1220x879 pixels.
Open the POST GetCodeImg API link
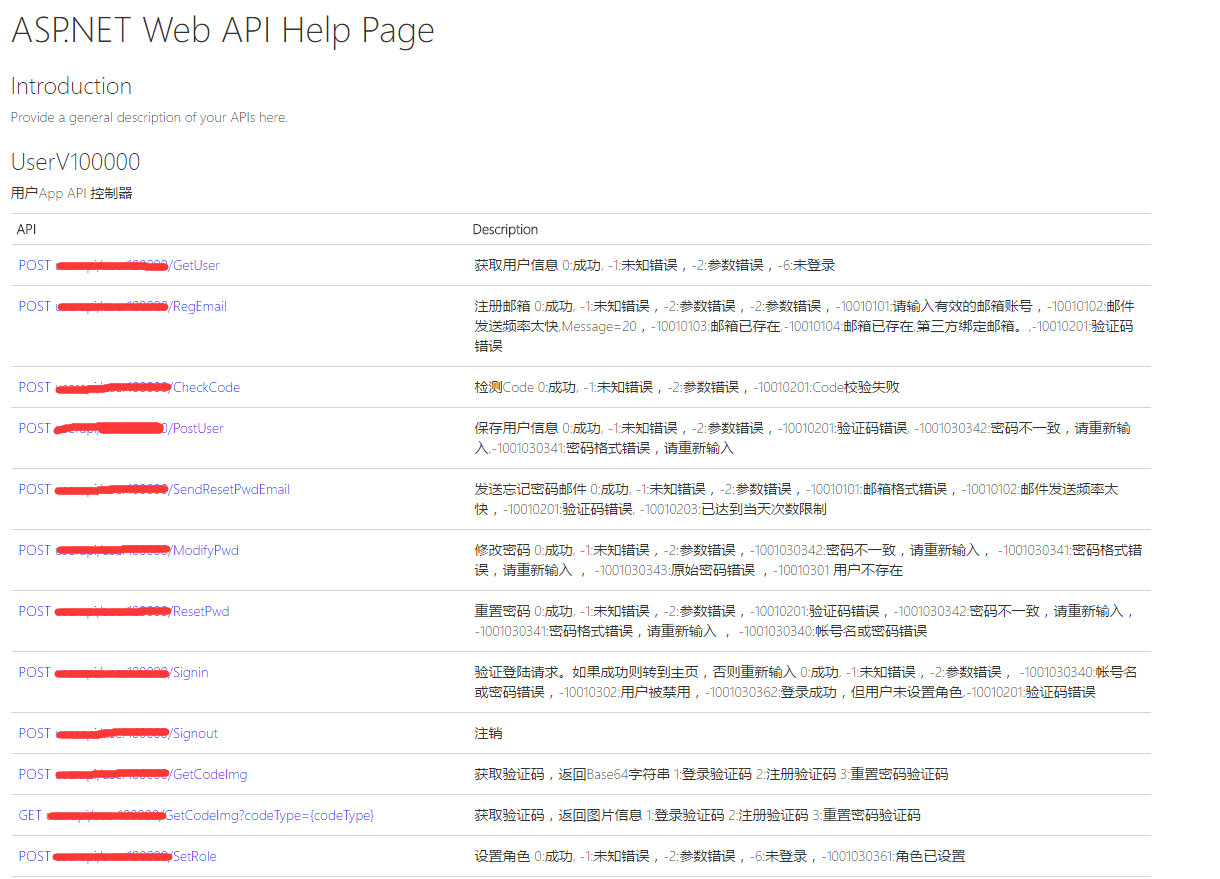(x=209, y=774)
